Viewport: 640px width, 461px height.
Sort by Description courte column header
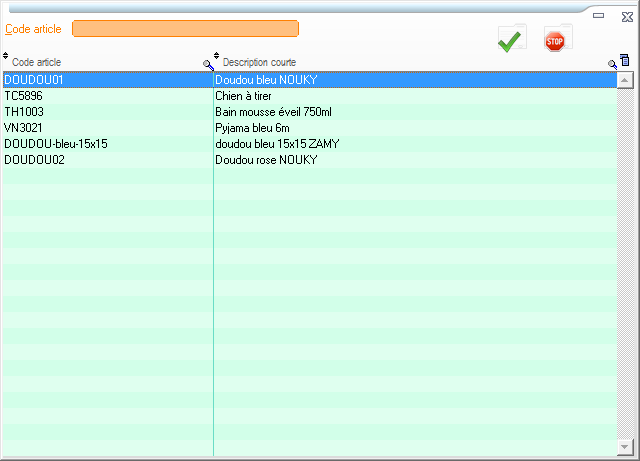[x=259, y=63]
